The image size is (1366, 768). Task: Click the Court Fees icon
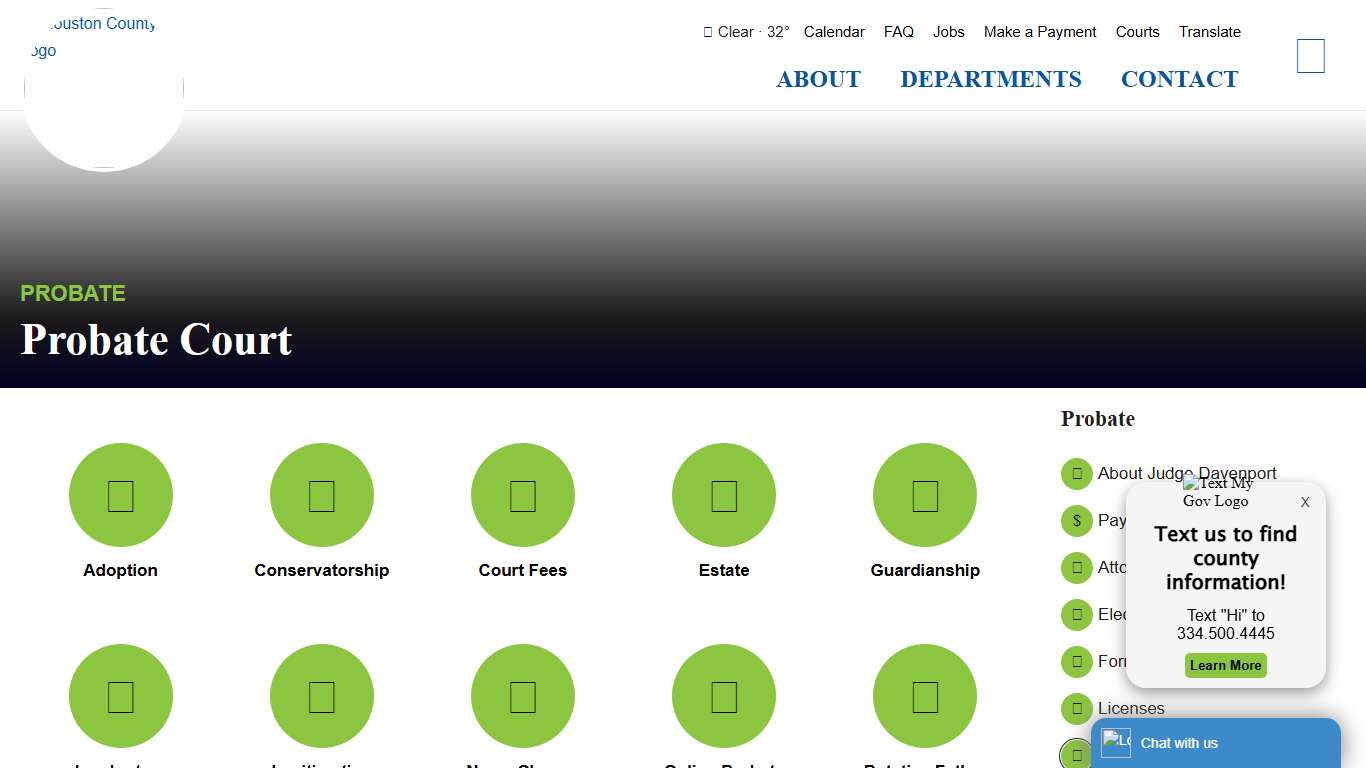[x=522, y=494]
